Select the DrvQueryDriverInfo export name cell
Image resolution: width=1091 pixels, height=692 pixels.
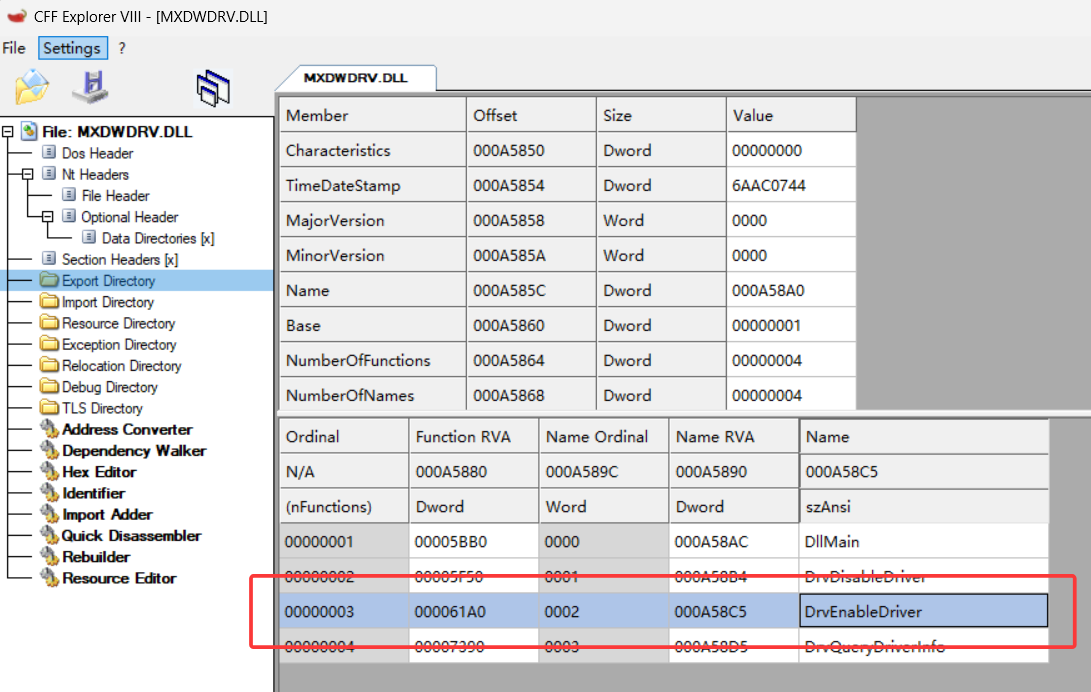924,646
